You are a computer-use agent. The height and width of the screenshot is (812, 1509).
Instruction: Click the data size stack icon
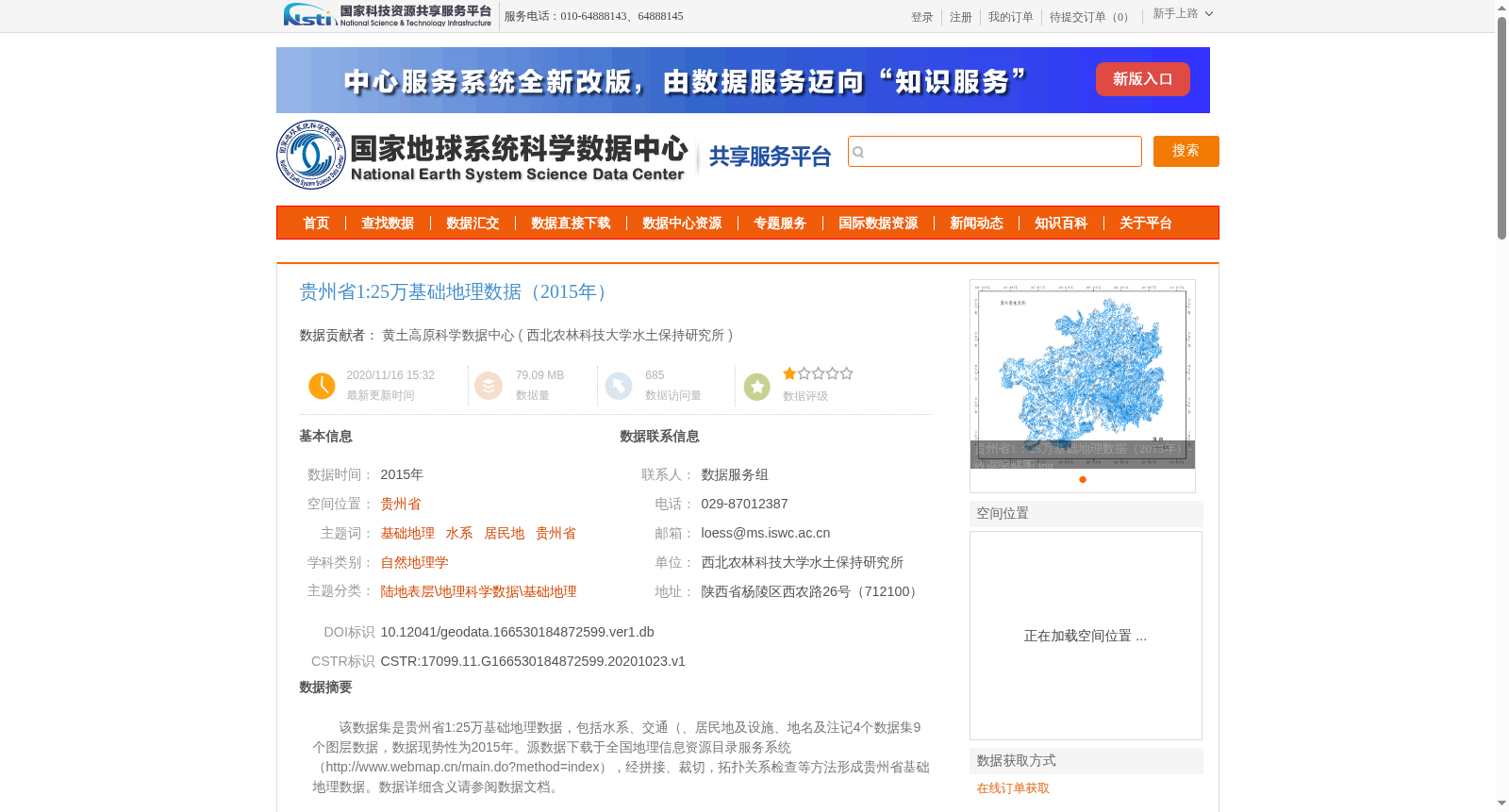[489, 386]
